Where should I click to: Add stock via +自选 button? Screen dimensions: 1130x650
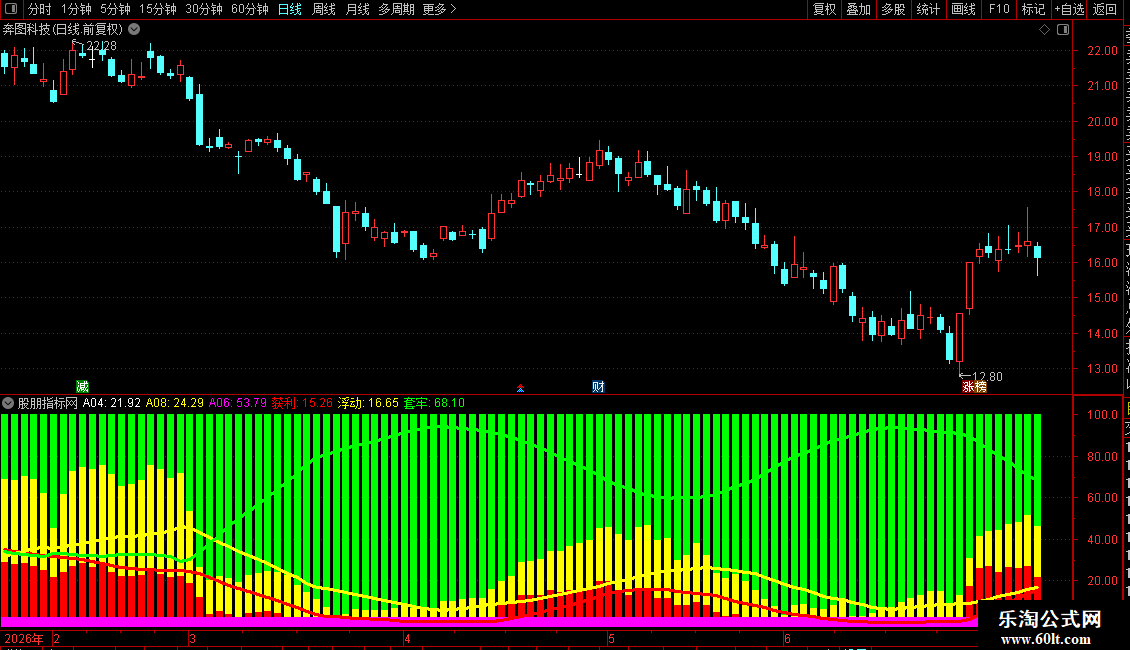point(1069,9)
